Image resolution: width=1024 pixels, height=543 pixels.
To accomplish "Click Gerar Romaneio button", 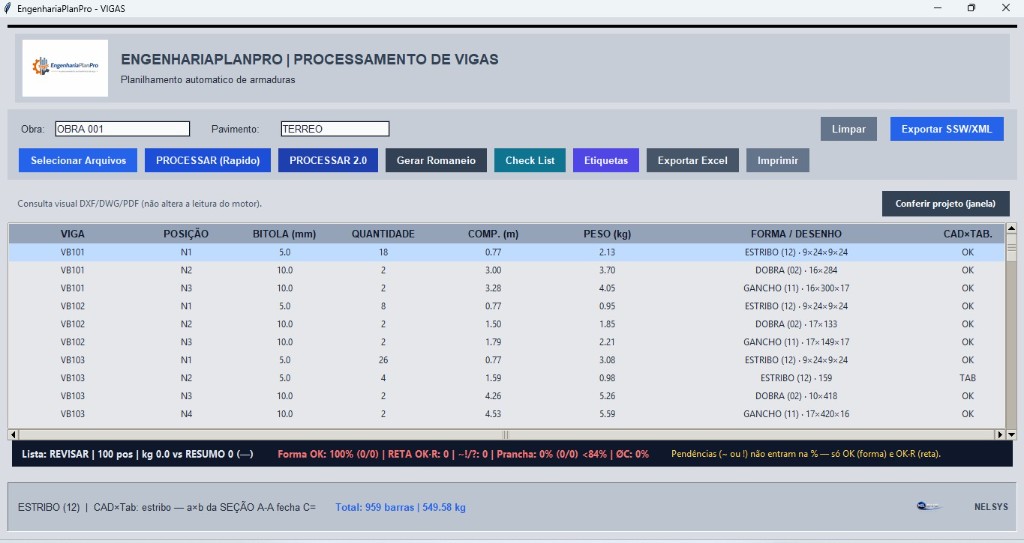I will pos(436,160).
